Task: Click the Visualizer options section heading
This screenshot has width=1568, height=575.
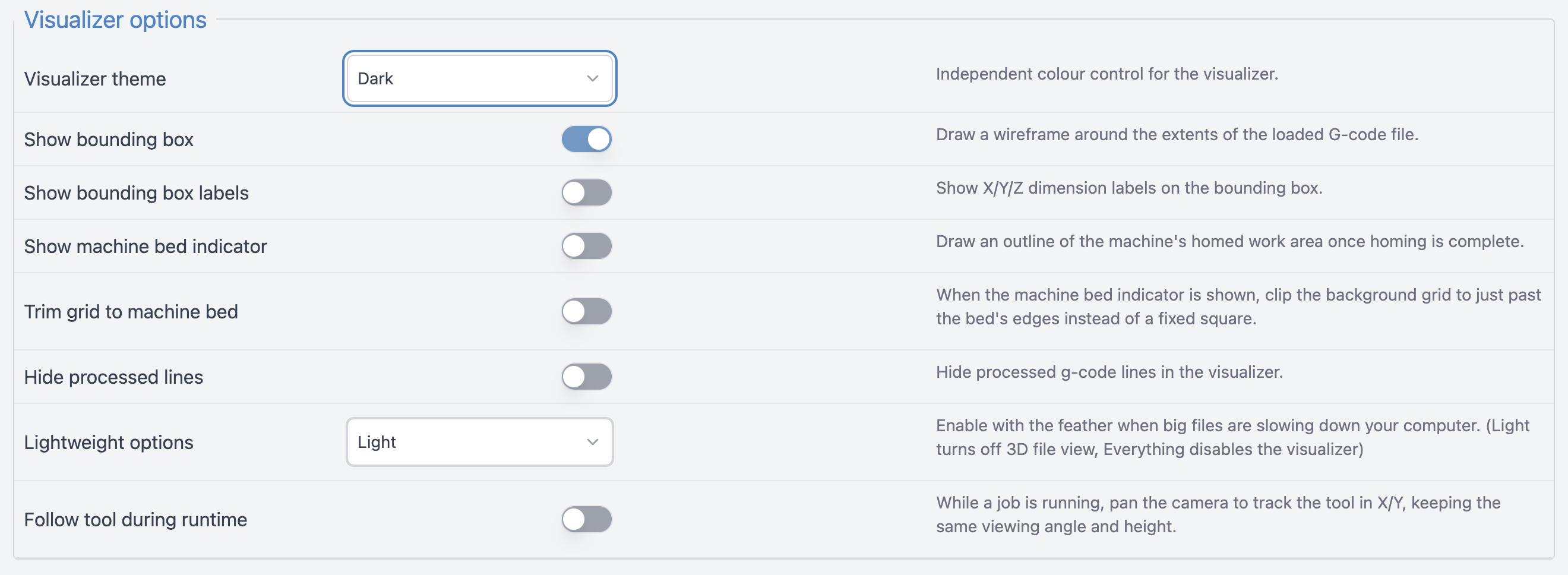Action: click(115, 20)
